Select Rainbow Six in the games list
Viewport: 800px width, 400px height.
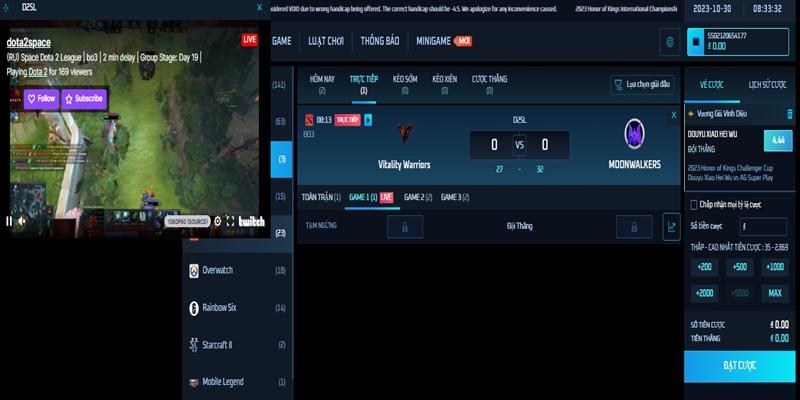point(238,308)
